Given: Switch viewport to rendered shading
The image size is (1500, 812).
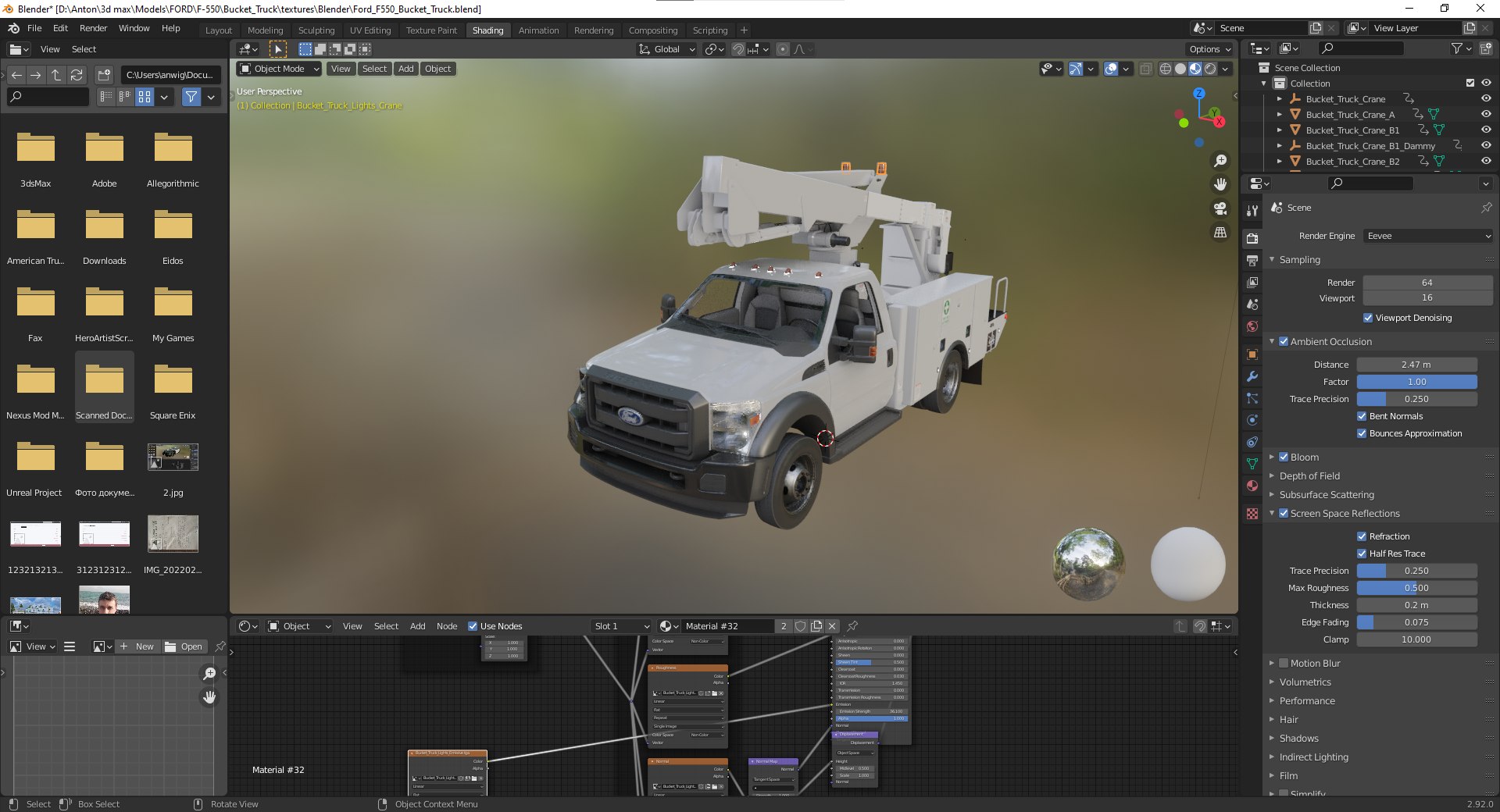Looking at the screenshot, I should point(1210,69).
